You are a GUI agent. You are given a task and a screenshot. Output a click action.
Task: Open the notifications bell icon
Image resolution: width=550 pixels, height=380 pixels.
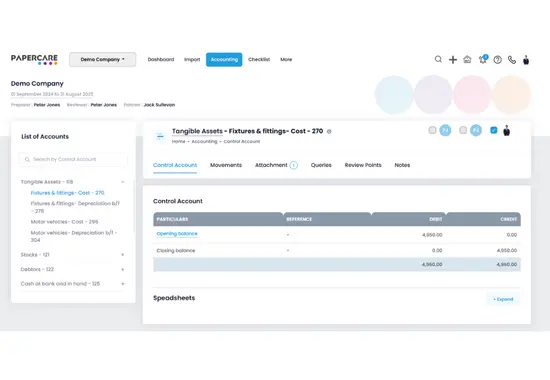[x=483, y=59]
